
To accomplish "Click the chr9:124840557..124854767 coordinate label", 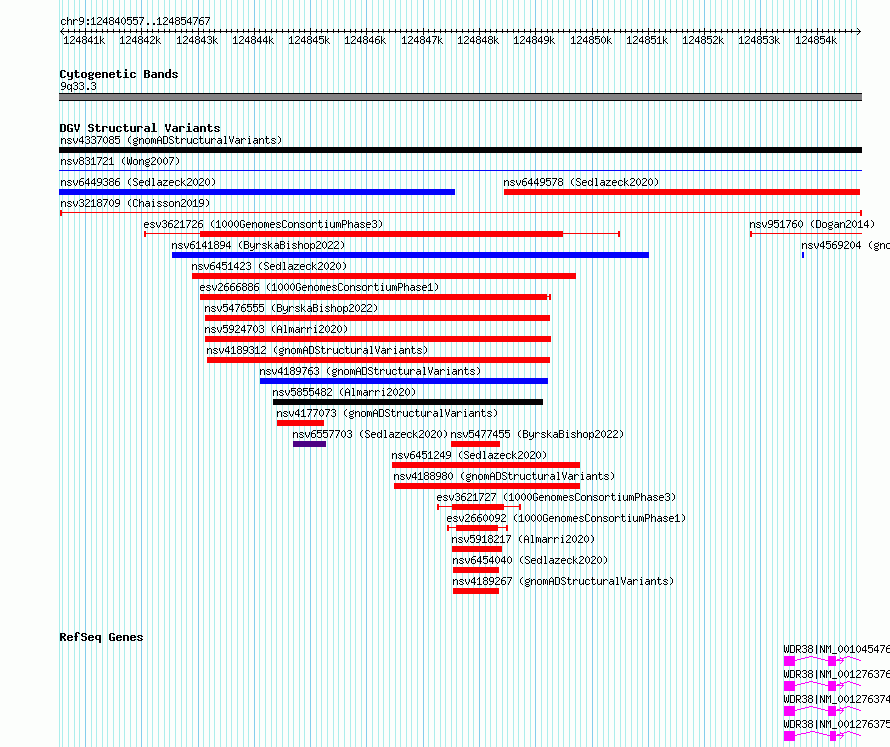I will pyautogui.click(x=135, y=21).
